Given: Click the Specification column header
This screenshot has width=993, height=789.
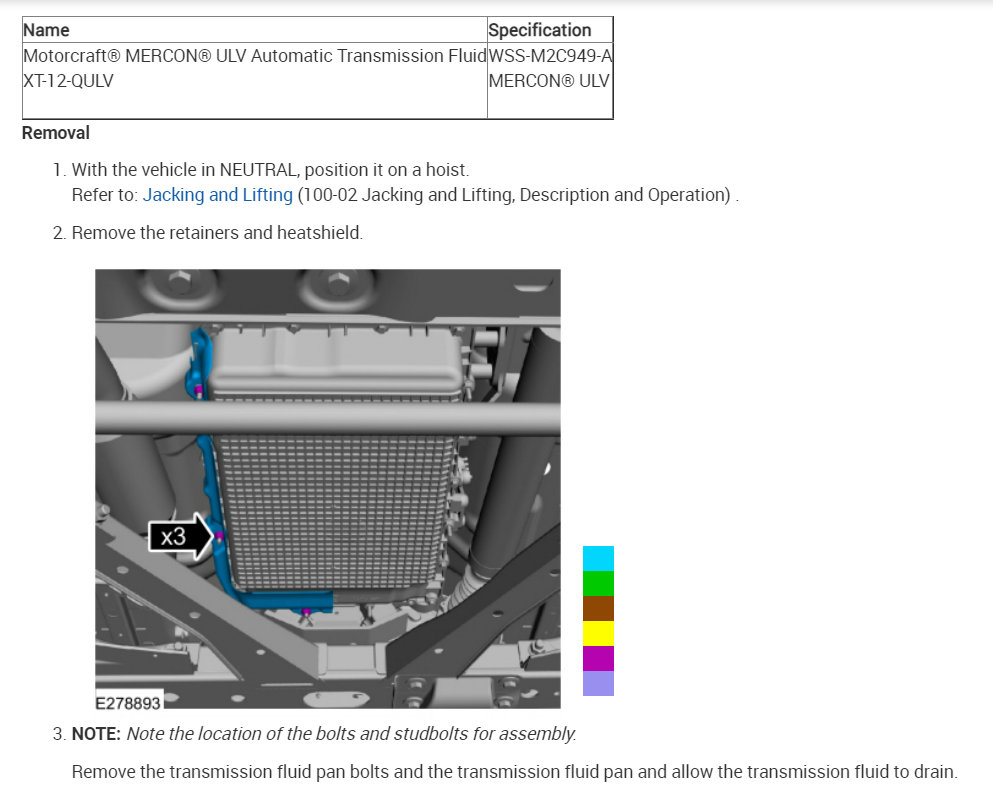Looking at the screenshot, I should [x=550, y=30].
